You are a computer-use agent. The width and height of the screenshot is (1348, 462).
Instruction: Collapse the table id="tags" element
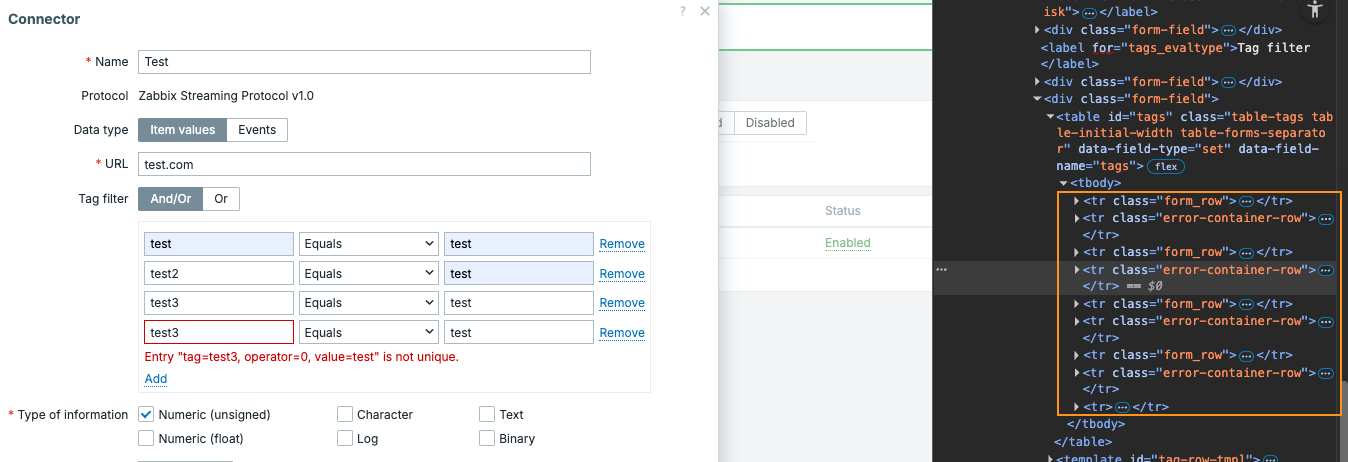(x=1049, y=116)
